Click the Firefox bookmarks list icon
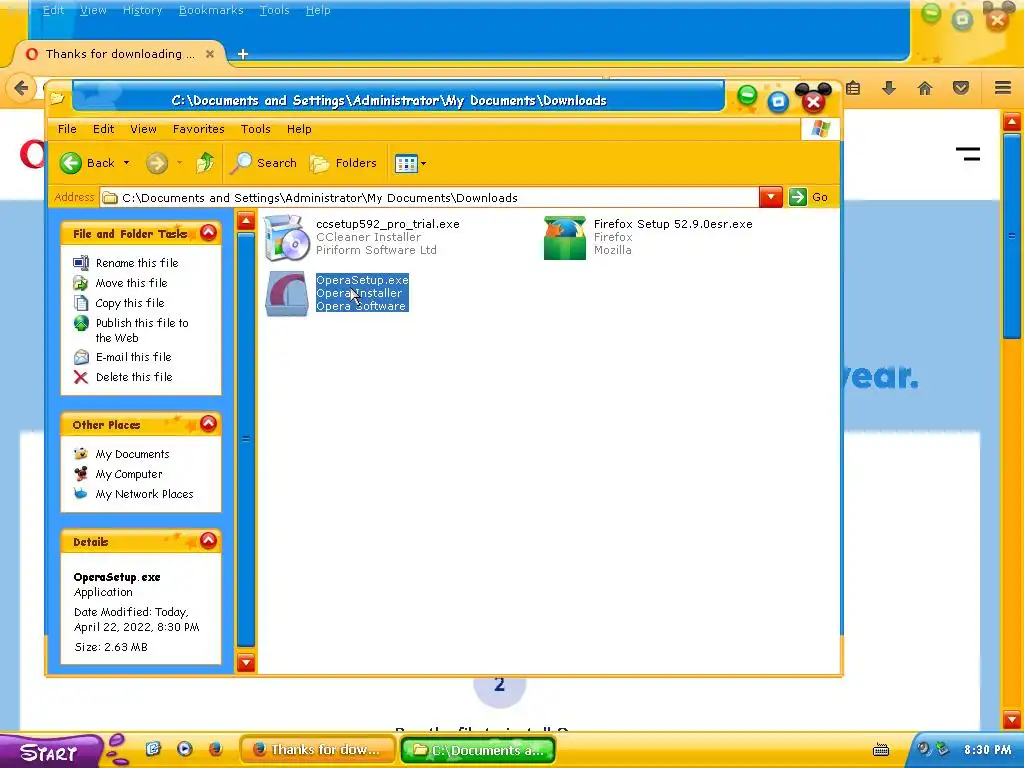 coord(853,88)
